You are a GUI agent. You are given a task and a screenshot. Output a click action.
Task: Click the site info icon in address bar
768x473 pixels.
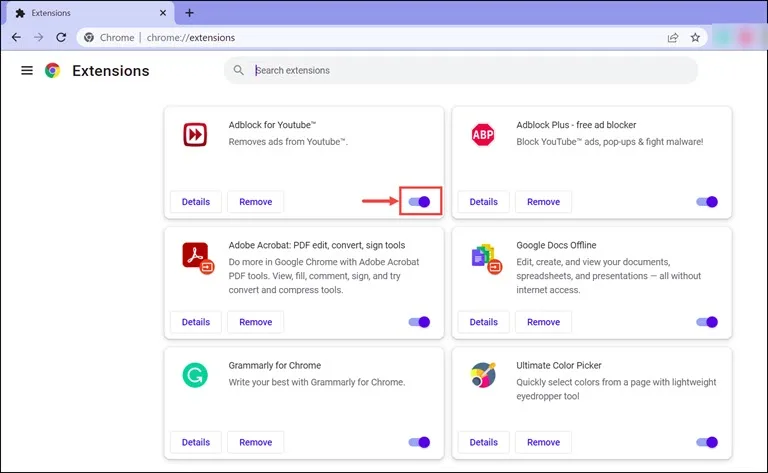[89, 37]
